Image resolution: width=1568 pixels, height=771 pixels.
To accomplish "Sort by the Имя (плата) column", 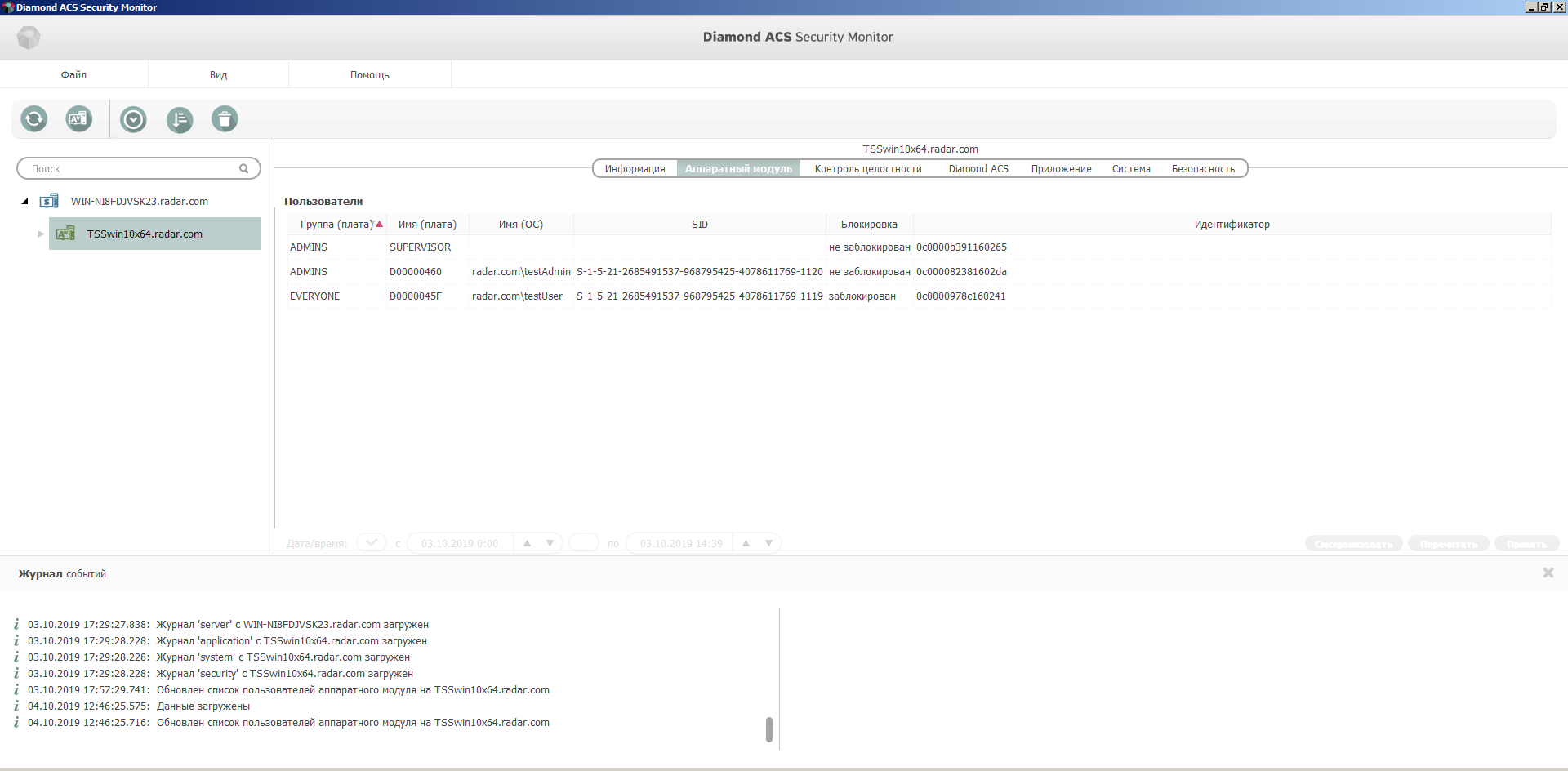I will click(x=427, y=225).
